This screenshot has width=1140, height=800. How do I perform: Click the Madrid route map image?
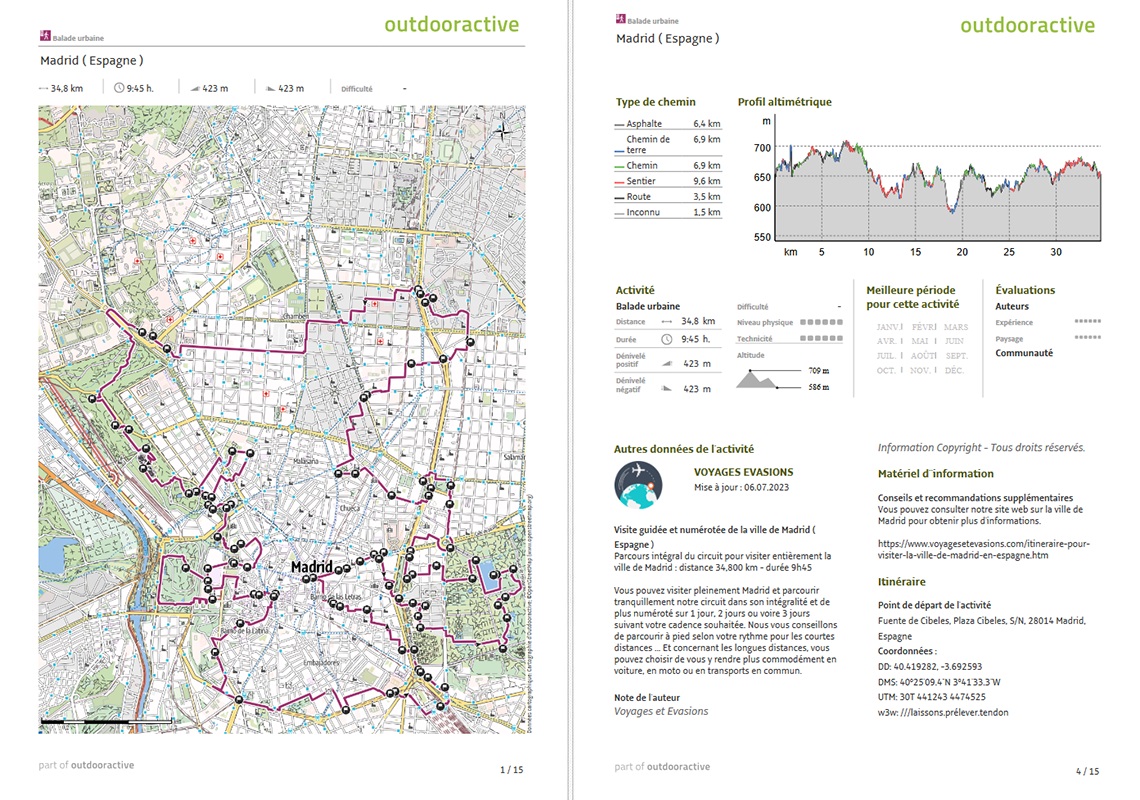point(282,419)
